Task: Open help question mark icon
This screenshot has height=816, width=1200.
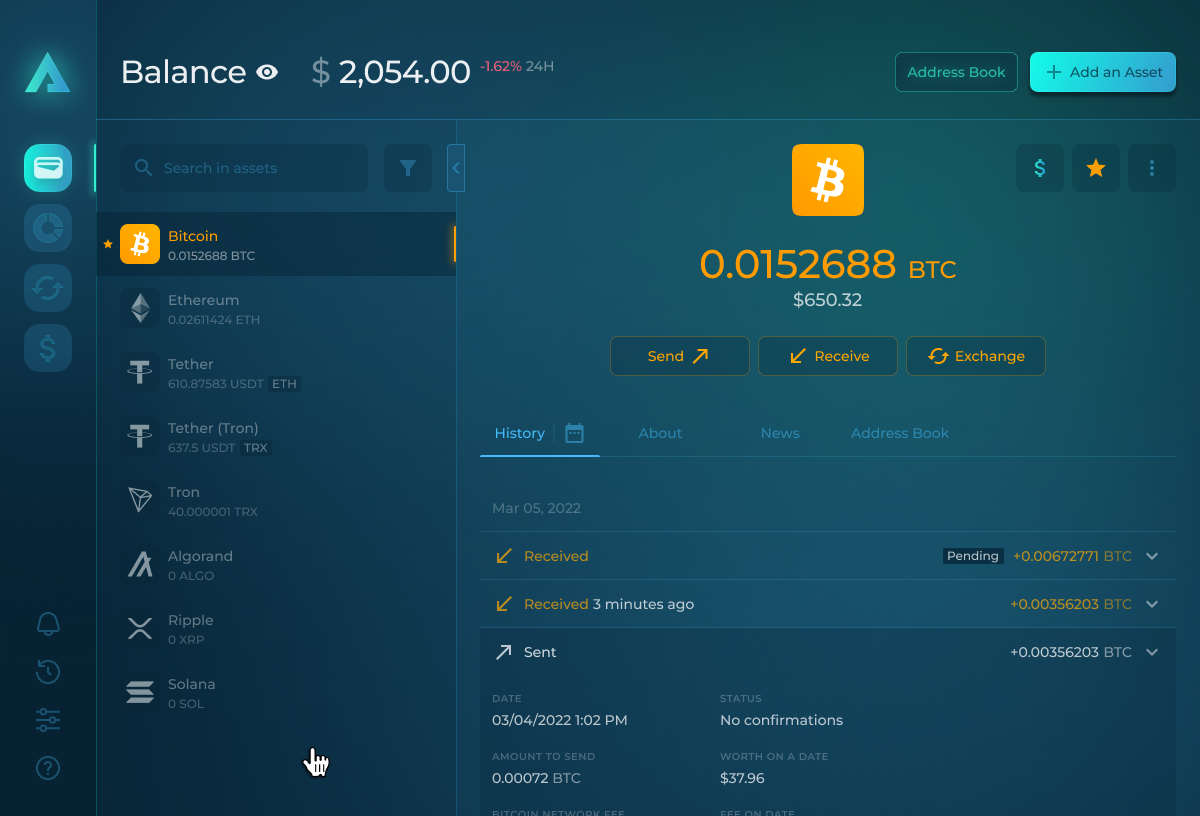Action: (x=48, y=768)
